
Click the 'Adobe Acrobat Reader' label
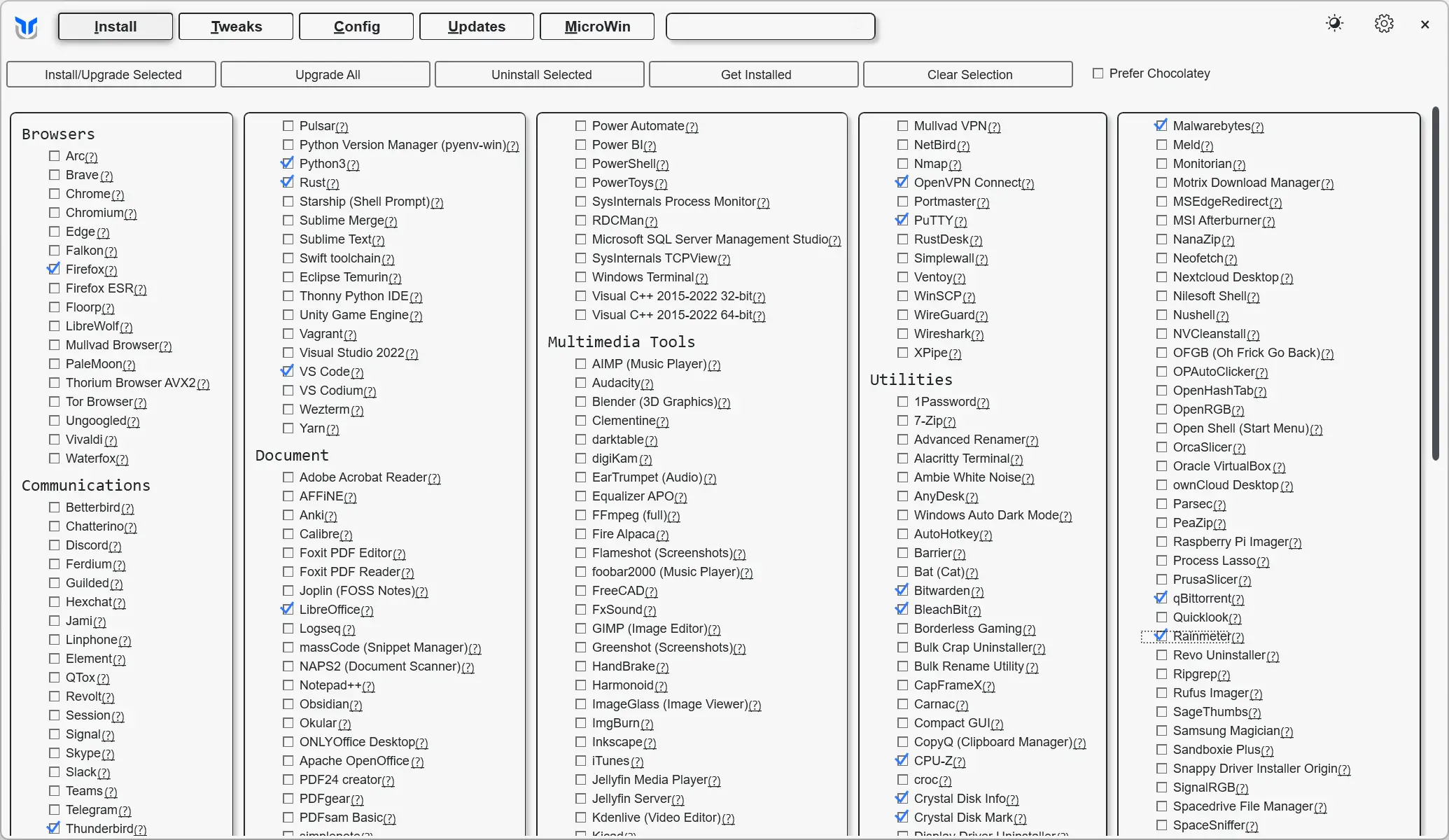coord(363,477)
